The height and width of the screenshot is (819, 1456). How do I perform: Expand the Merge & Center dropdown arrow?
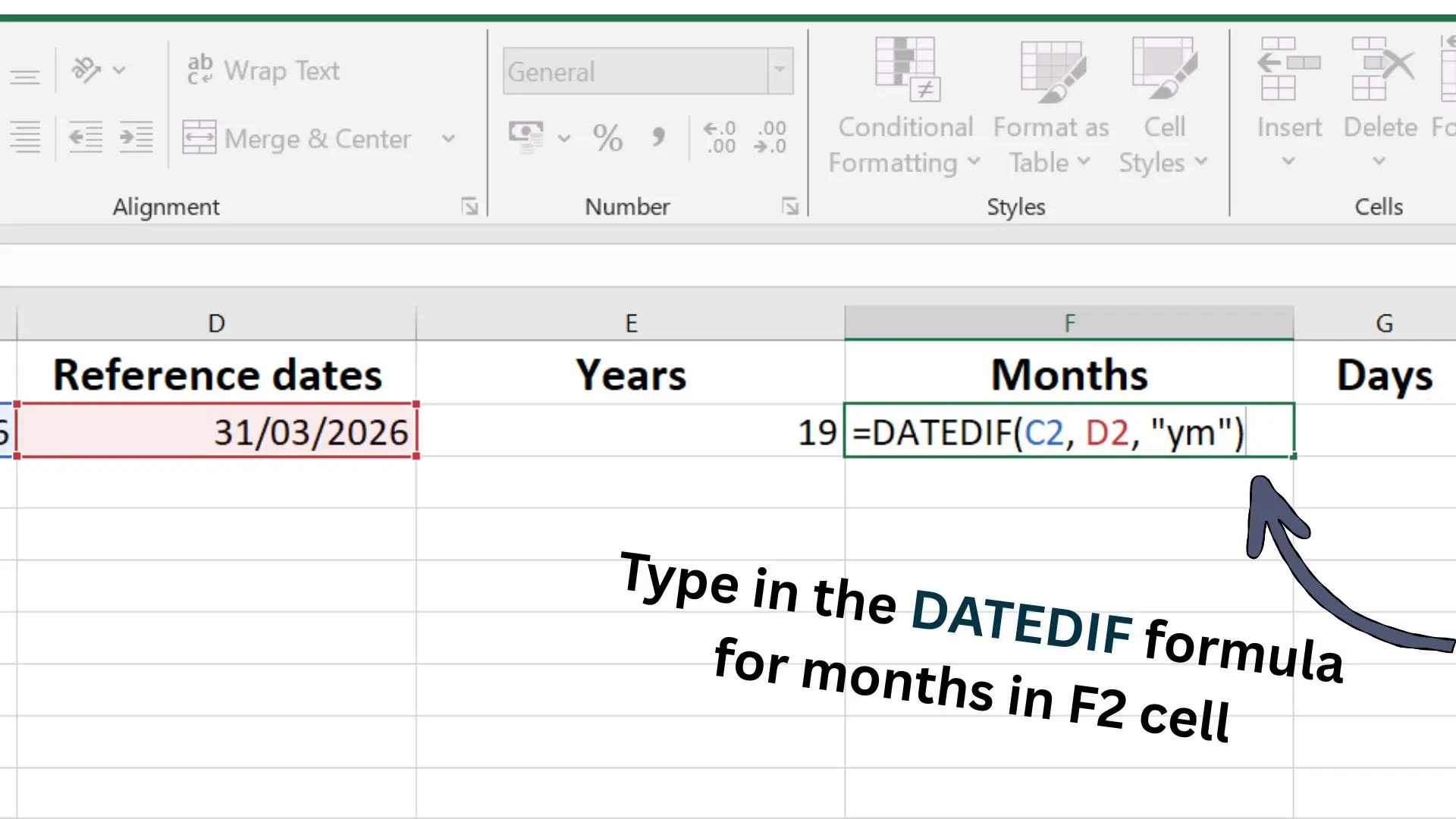click(x=449, y=139)
